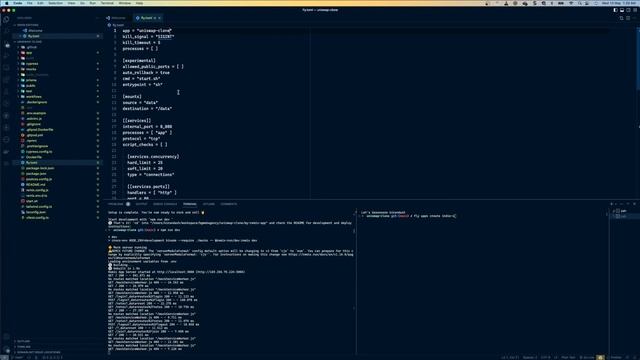Open the Apple menu
Image resolution: width=640 pixels, height=360 pixels.
tap(7, 3)
